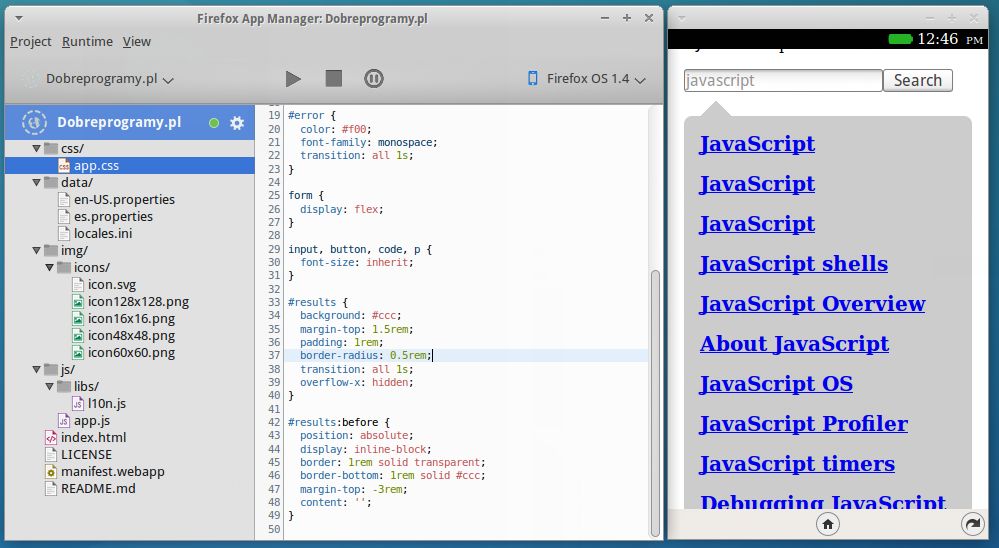Start the app with the play button

click(x=292, y=79)
